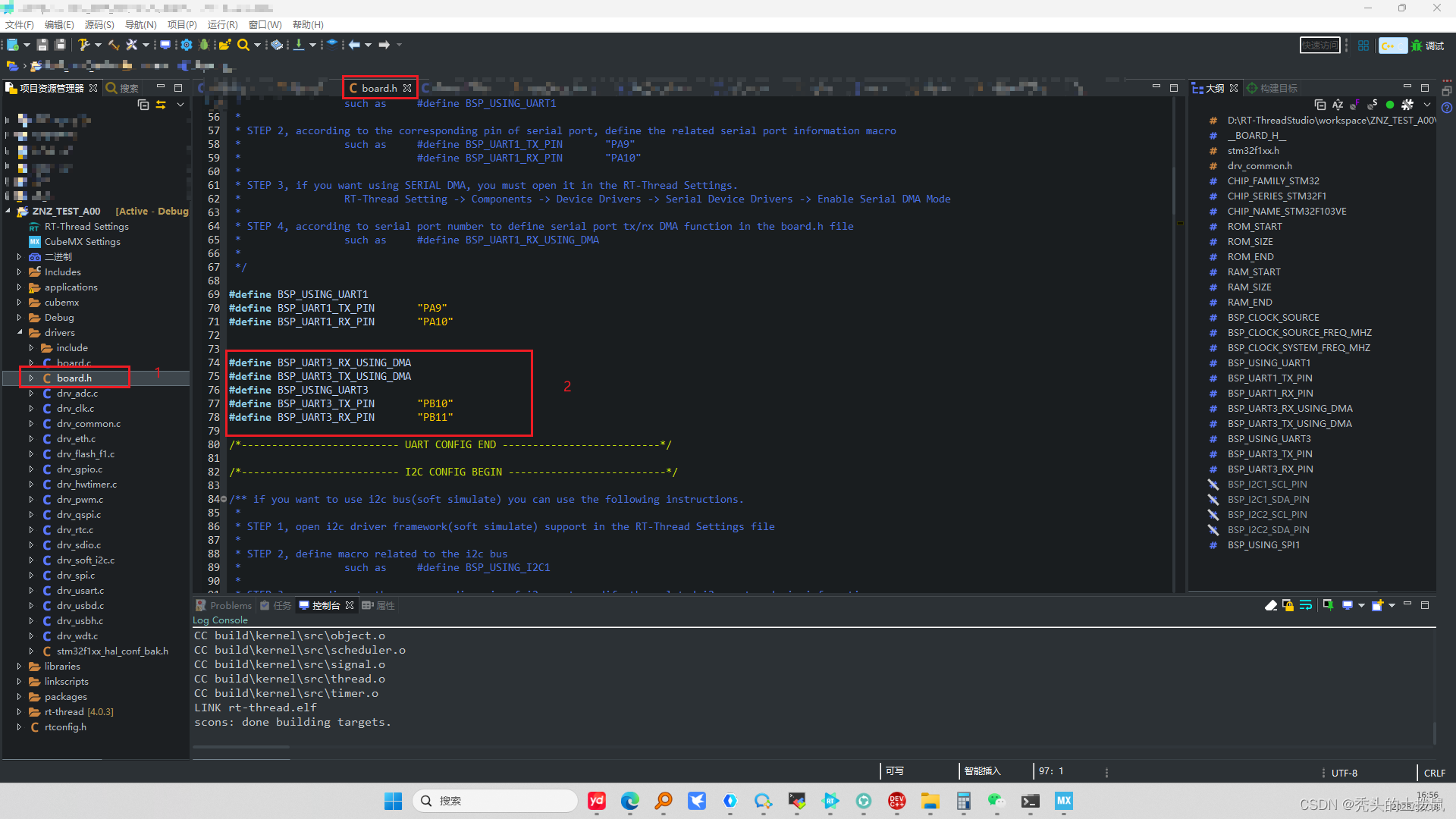Screen dimensions: 1456x819
Task: Click the blue gear settings toolbar icon
Action: 186,45
